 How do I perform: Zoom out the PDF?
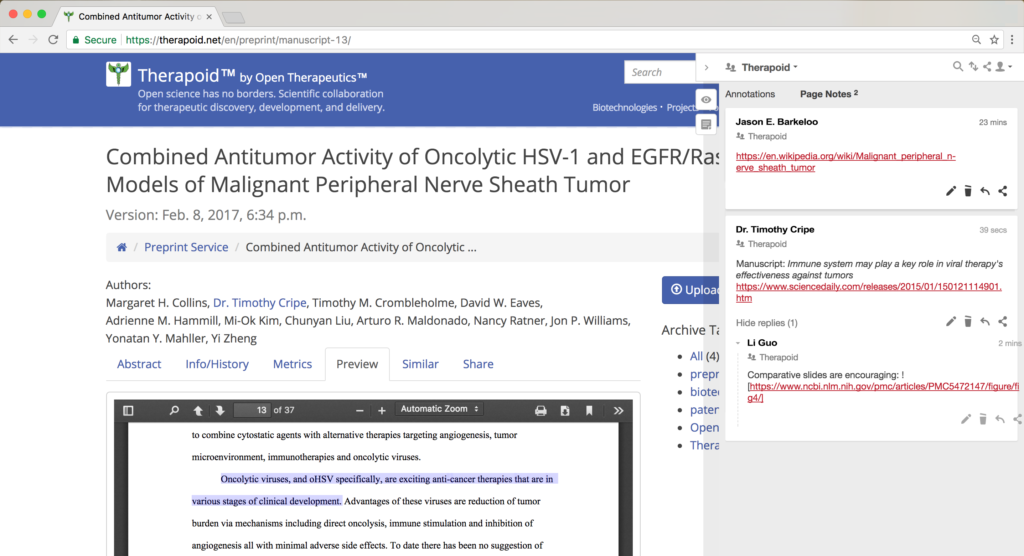[359, 410]
